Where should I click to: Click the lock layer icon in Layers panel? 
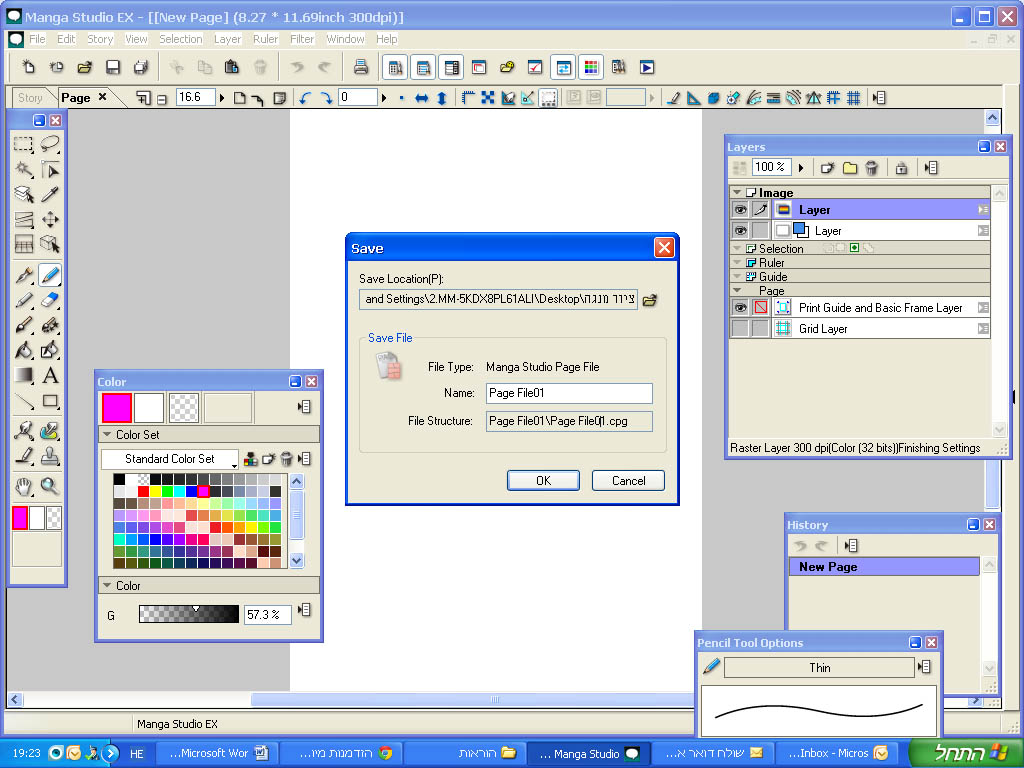tap(901, 168)
